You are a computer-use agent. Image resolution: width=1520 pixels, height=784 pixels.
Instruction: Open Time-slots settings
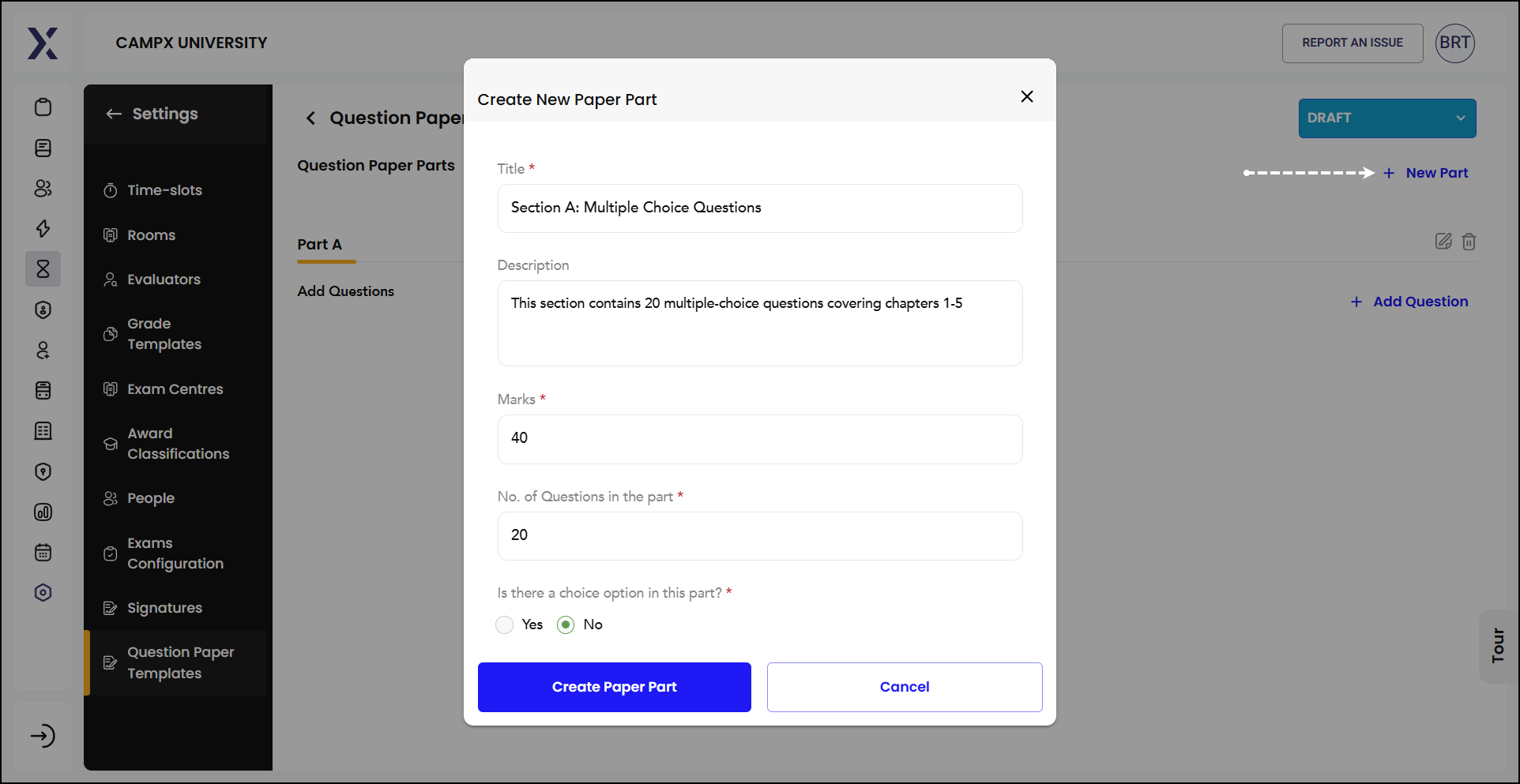pyautogui.click(x=165, y=190)
